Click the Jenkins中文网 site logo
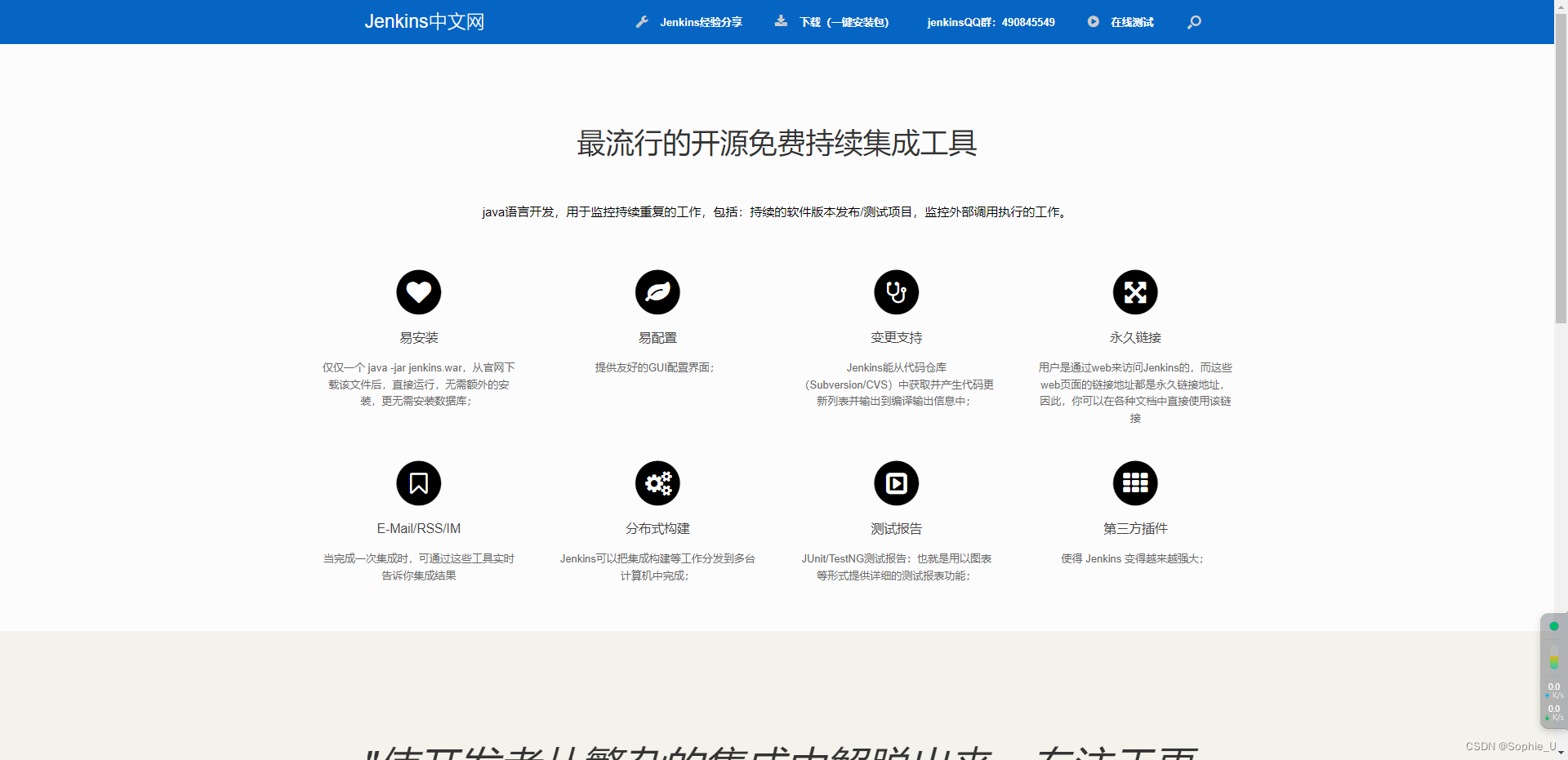Screen dimensions: 1568x760 (424, 21)
